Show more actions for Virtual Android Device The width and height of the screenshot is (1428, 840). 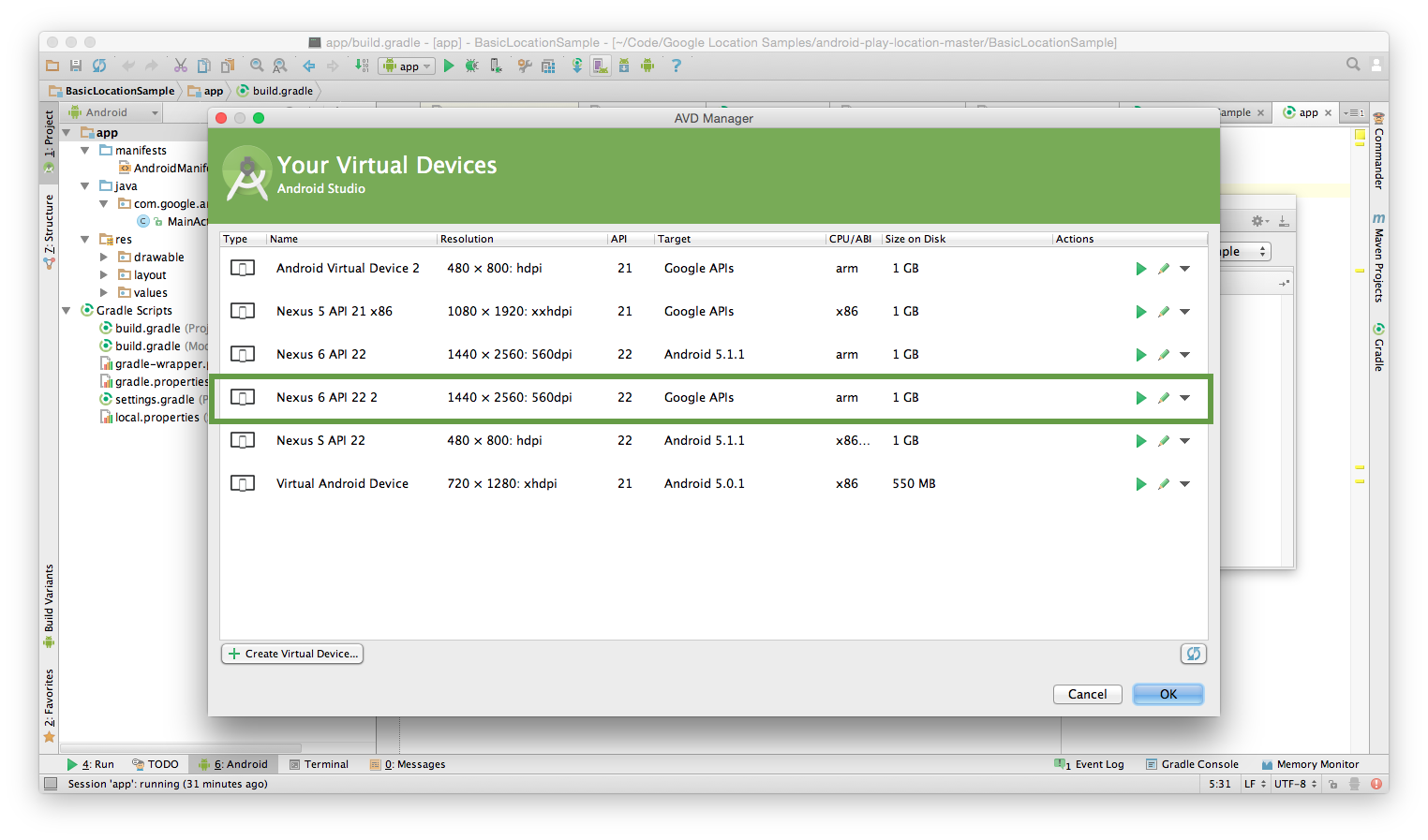1185,484
